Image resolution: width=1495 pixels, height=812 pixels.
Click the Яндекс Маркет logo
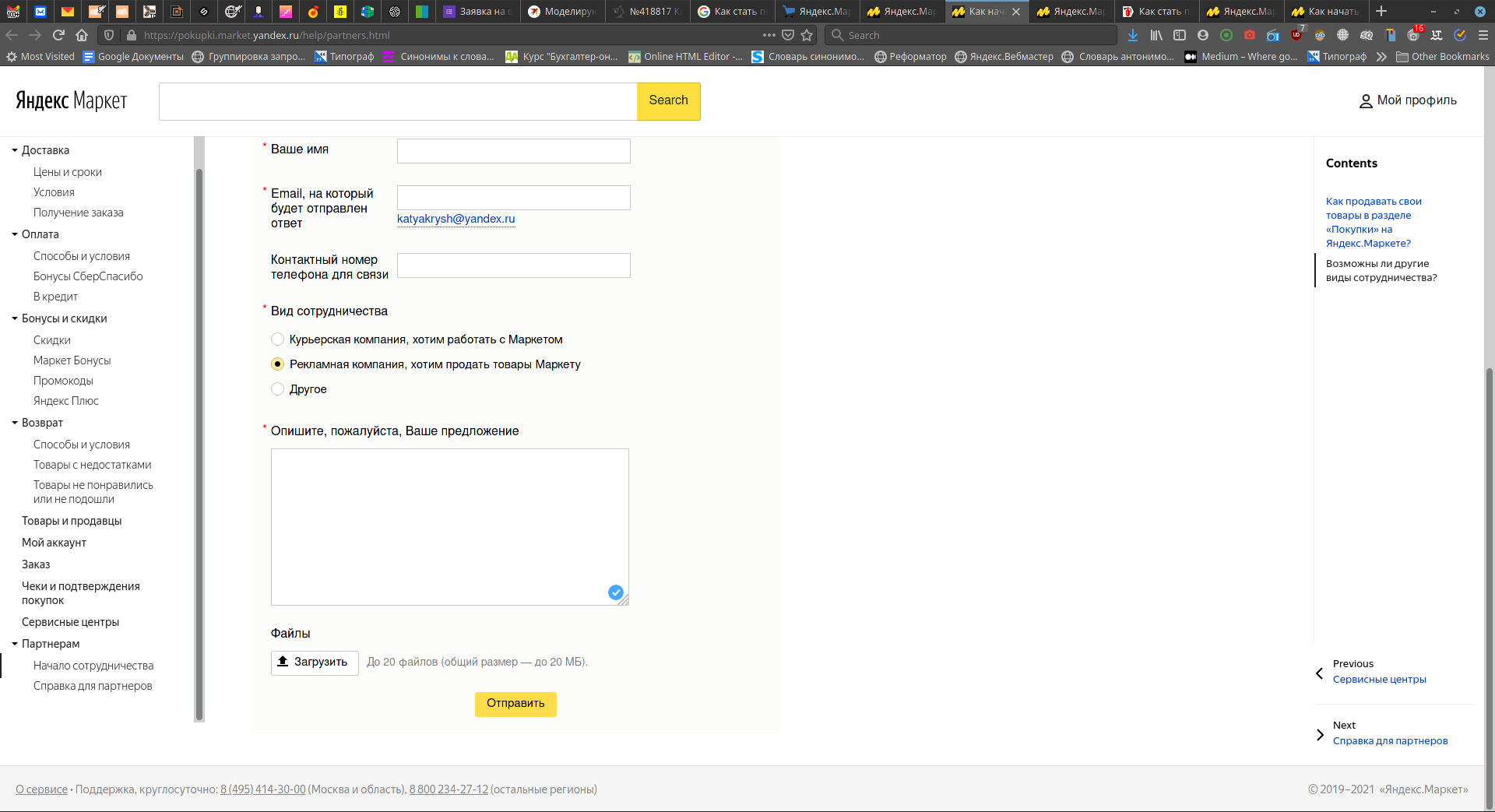coord(72,100)
